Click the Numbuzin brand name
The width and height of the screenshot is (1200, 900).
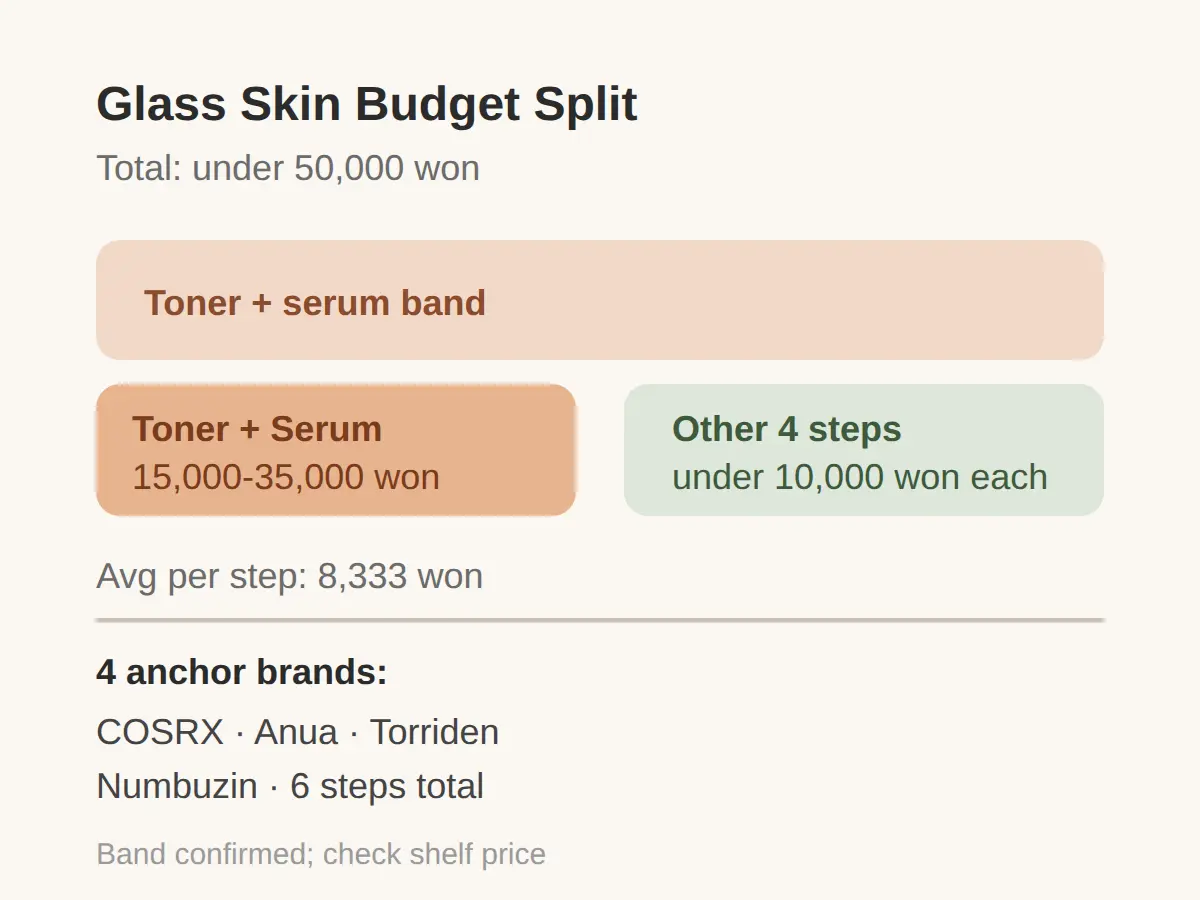tap(177, 786)
